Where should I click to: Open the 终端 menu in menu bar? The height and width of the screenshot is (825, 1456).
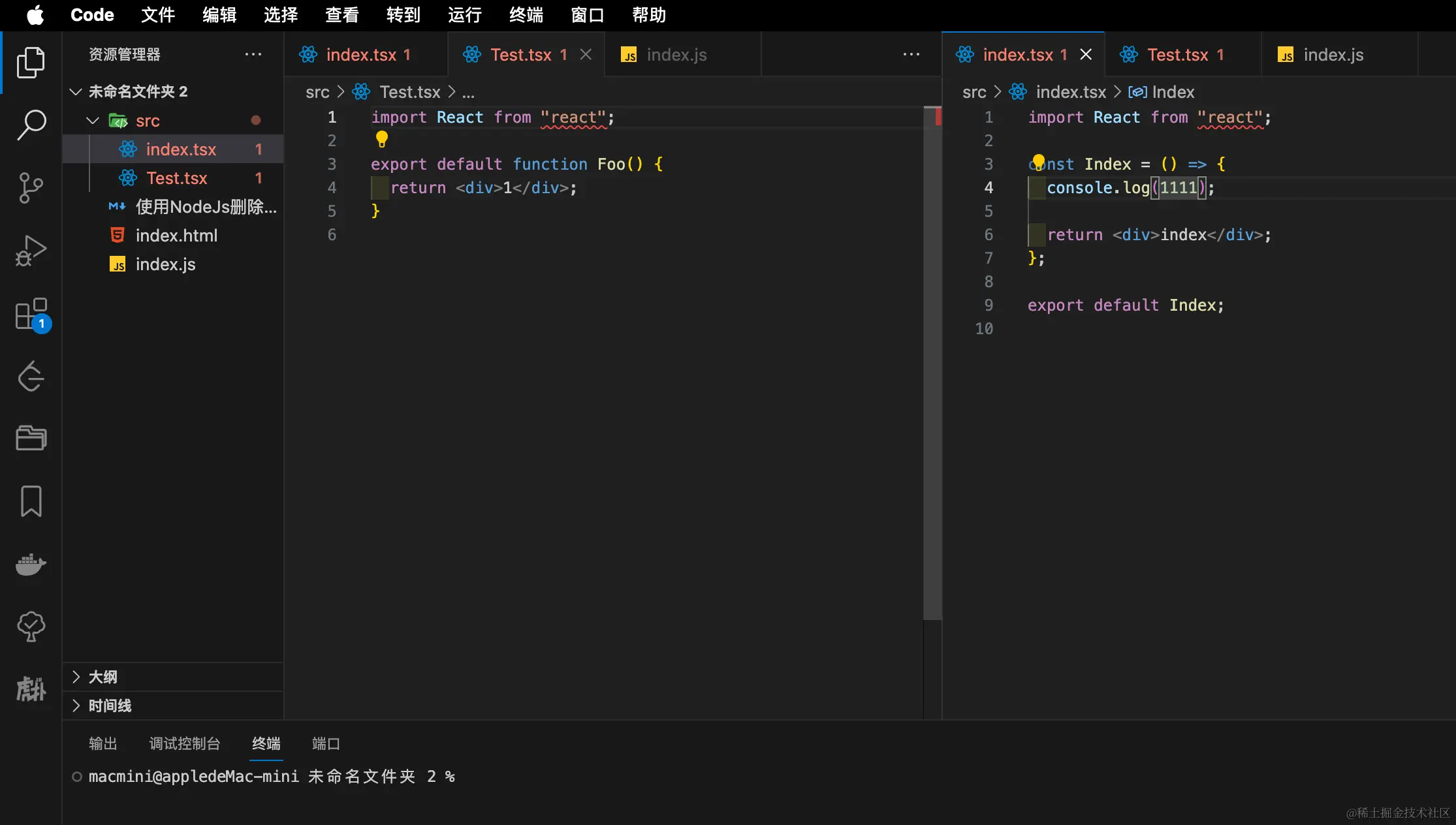(526, 15)
